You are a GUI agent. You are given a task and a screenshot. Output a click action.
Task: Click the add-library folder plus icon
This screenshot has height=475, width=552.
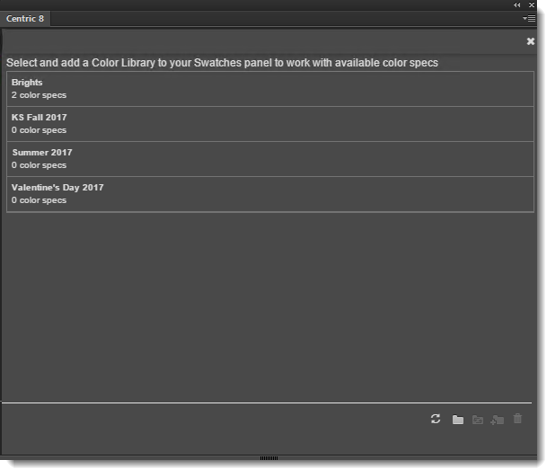[497, 420]
